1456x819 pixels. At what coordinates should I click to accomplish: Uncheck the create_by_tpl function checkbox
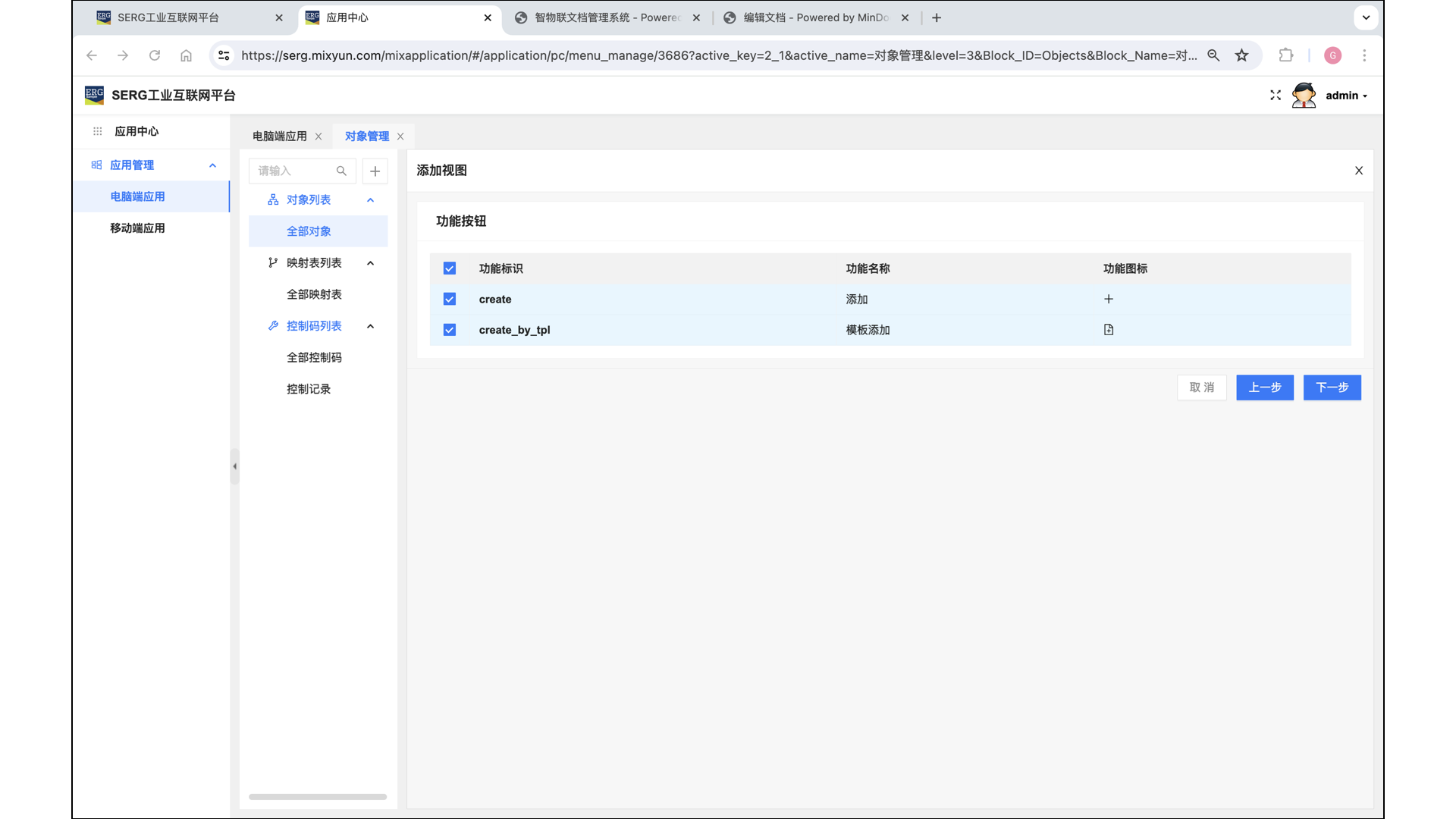pyautogui.click(x=450, y=330)
